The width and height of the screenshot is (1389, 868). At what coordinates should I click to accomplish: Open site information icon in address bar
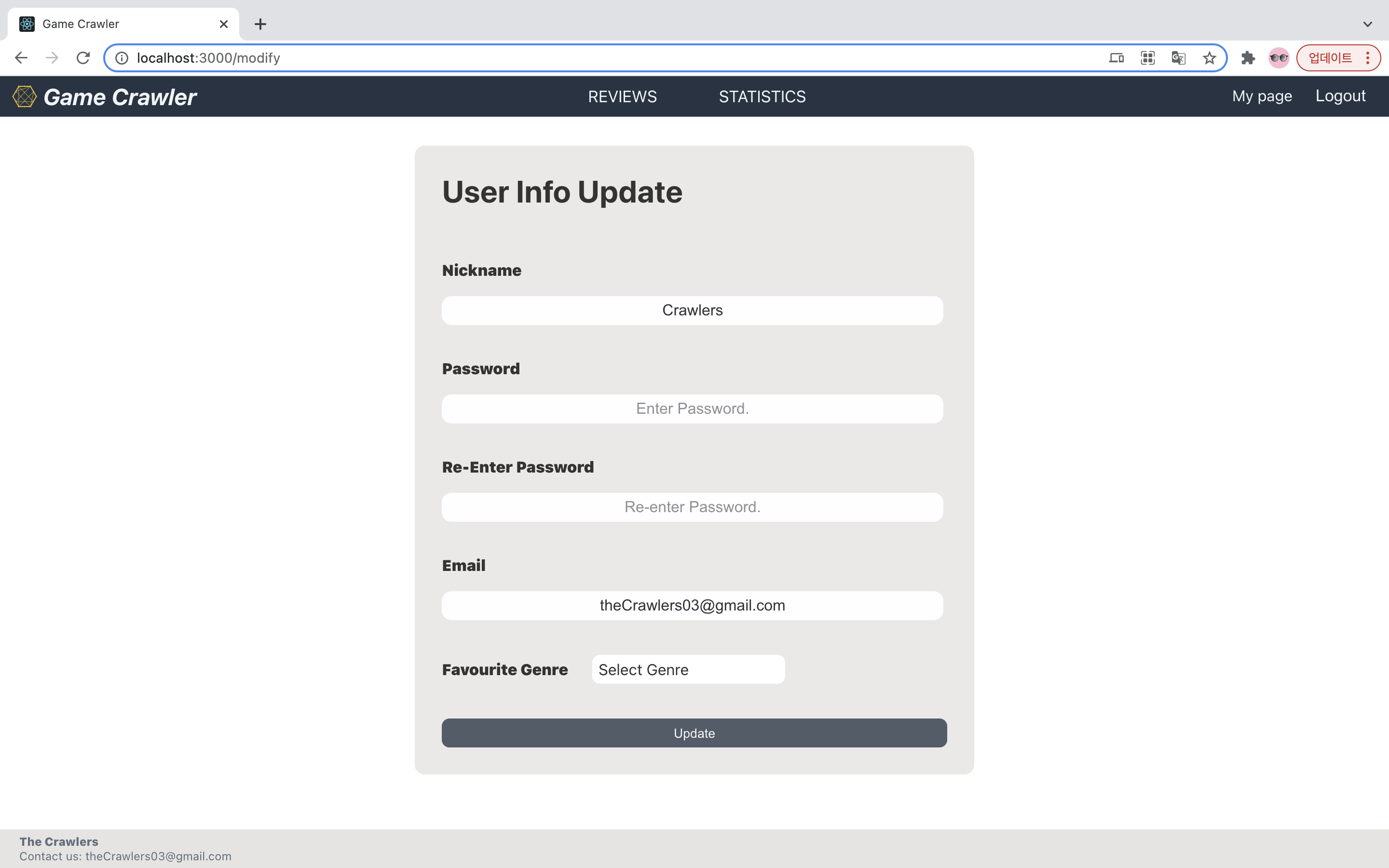[x=122, y=58]
